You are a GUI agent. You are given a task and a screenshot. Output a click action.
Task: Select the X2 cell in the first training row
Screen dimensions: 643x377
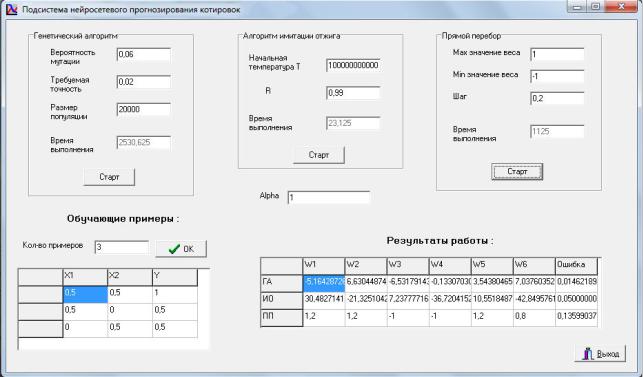pyautogui.click(x=130, y=295)
